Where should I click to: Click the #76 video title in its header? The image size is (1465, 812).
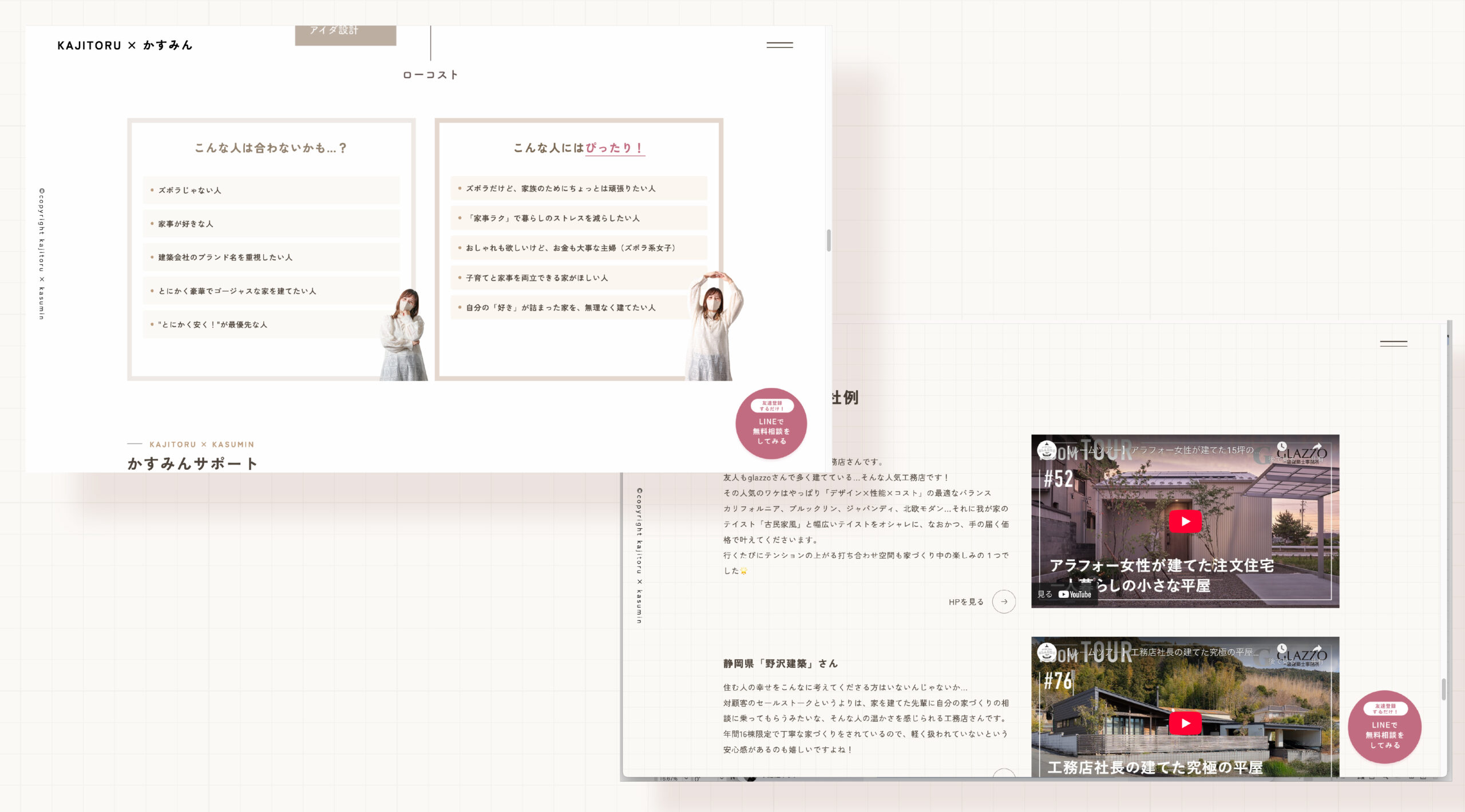1162,652
